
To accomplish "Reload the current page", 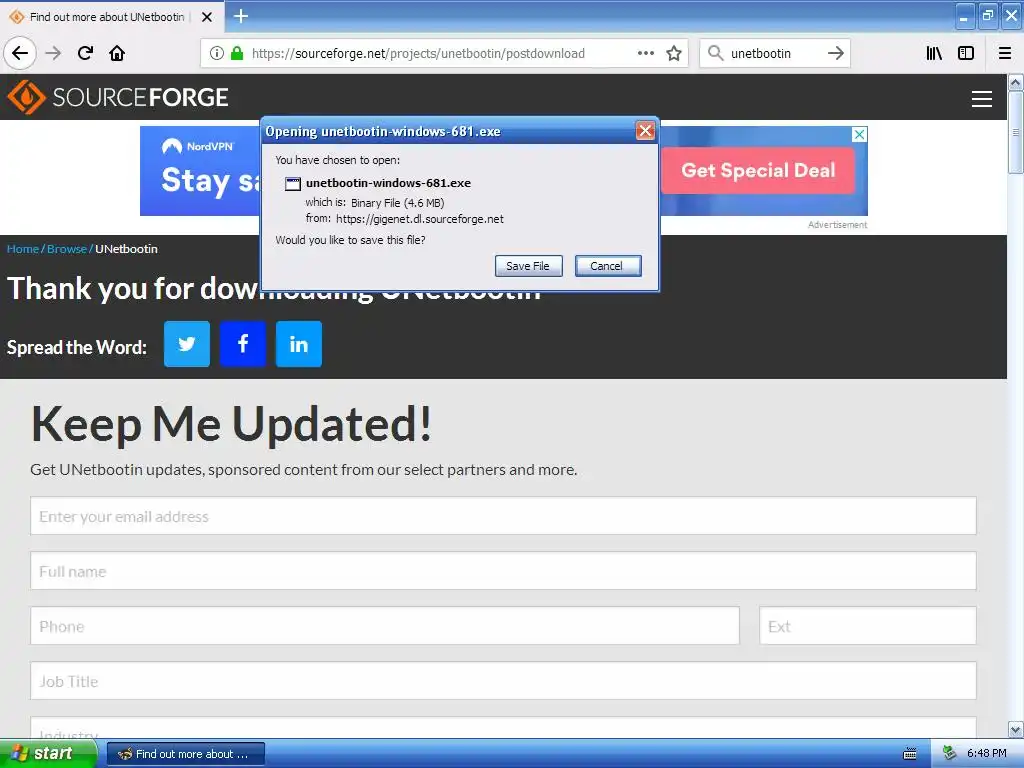I will [85, 53].
